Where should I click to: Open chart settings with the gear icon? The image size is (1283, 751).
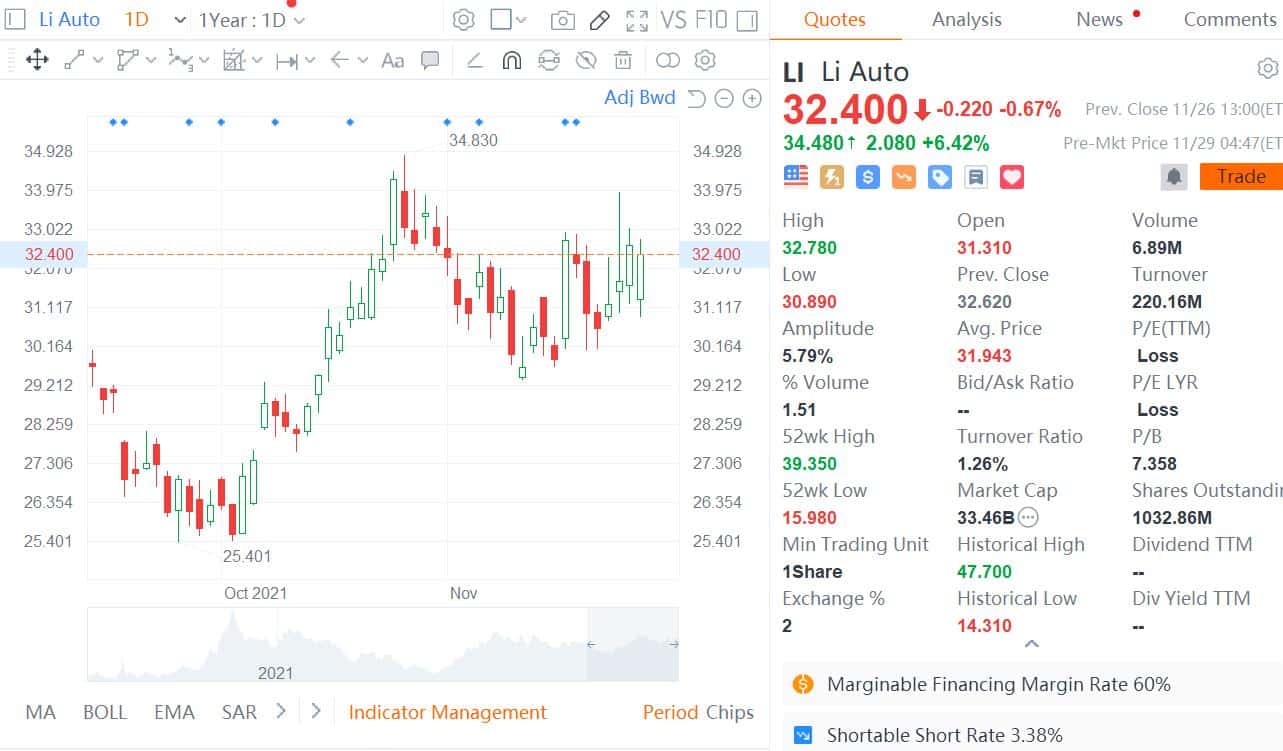(463, 18)
